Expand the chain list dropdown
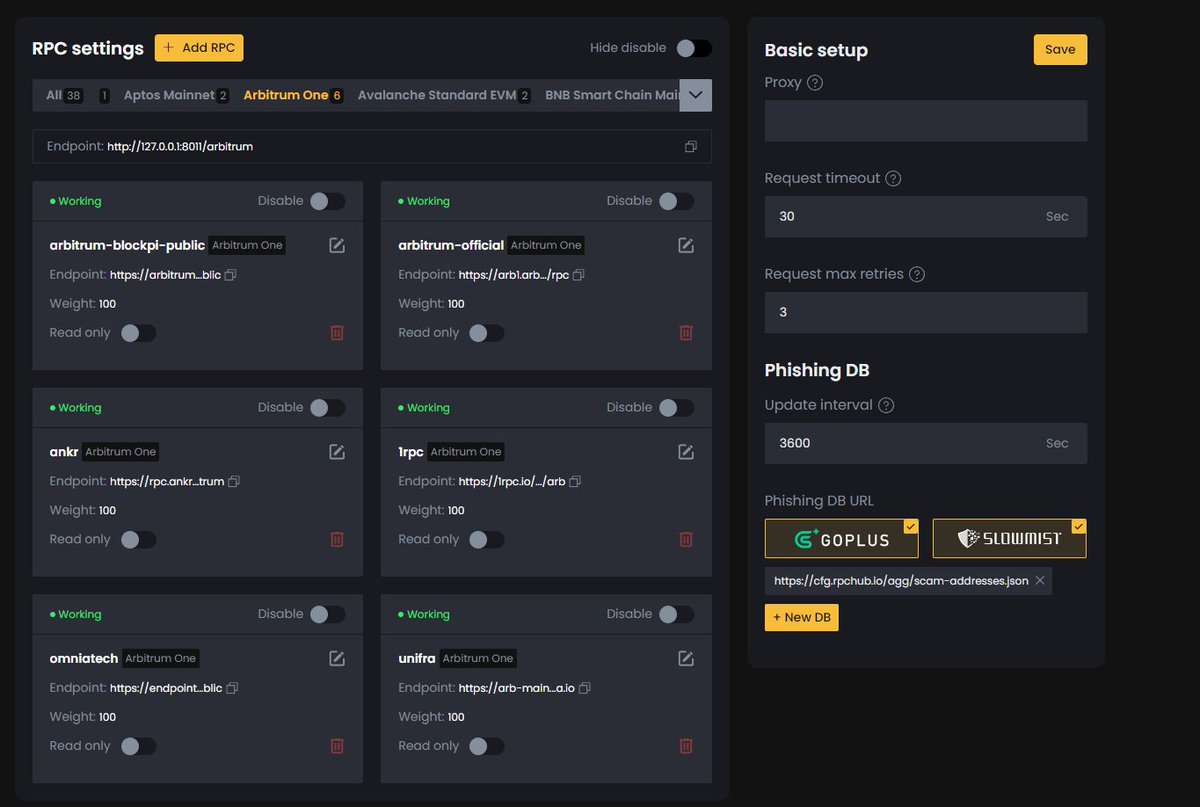Image resolution: width=1200 pixels, height=807 pixels. coord(696,95)
